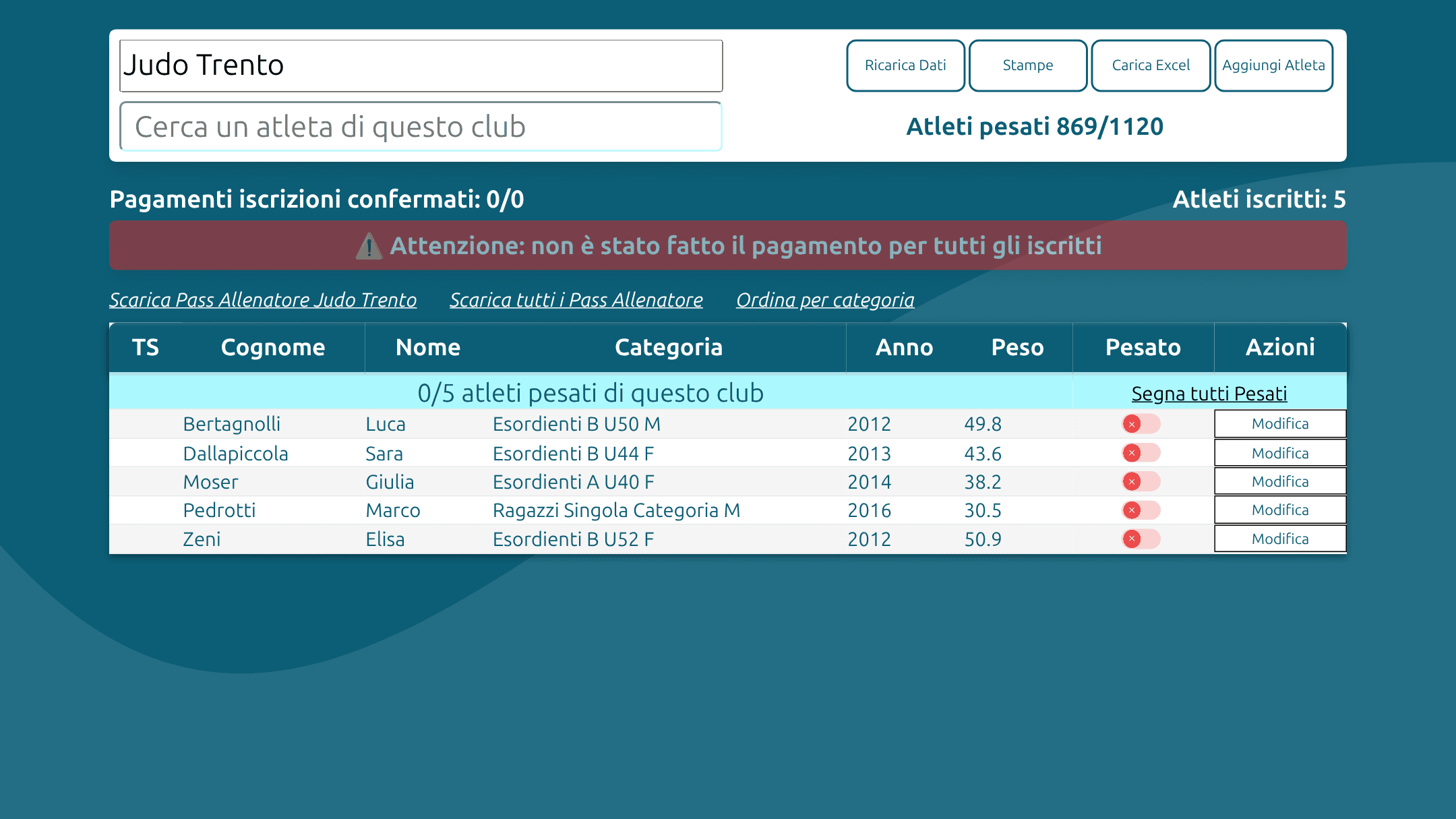Toggle Pesato switch for Dallapiccola Sara
This screenshot has width=1456, height=819.
coord(1141,453)
